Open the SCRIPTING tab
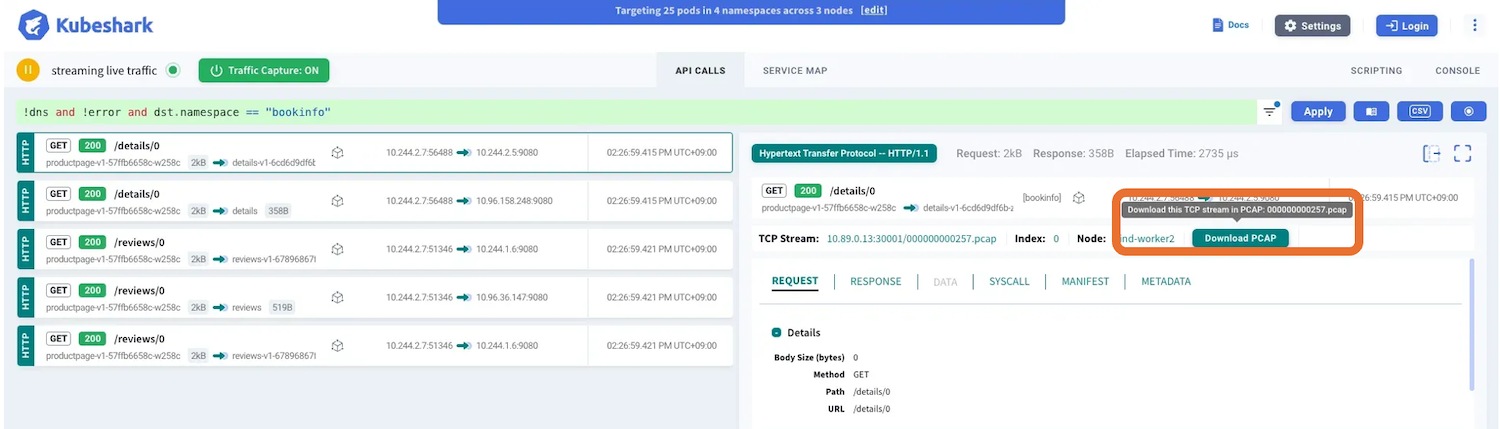This screenshot has width=1500, height=429. pyautogui.click(x=1376, y=71)
